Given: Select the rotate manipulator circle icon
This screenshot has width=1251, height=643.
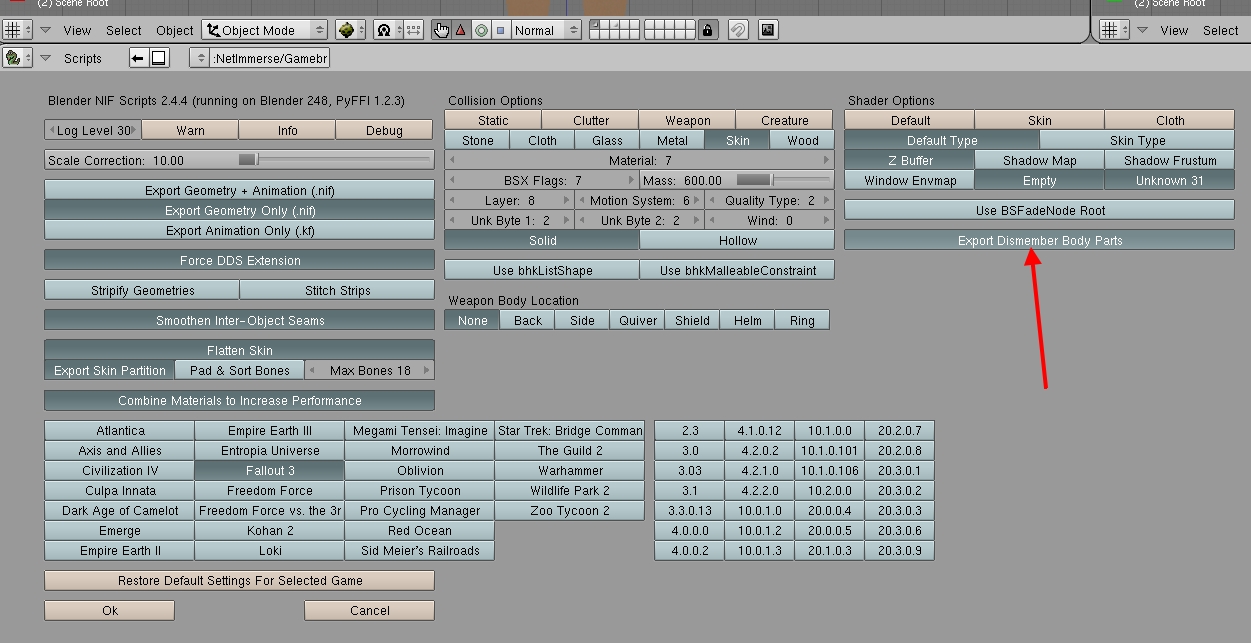Looking at the screenshot, I should (480, 30).
